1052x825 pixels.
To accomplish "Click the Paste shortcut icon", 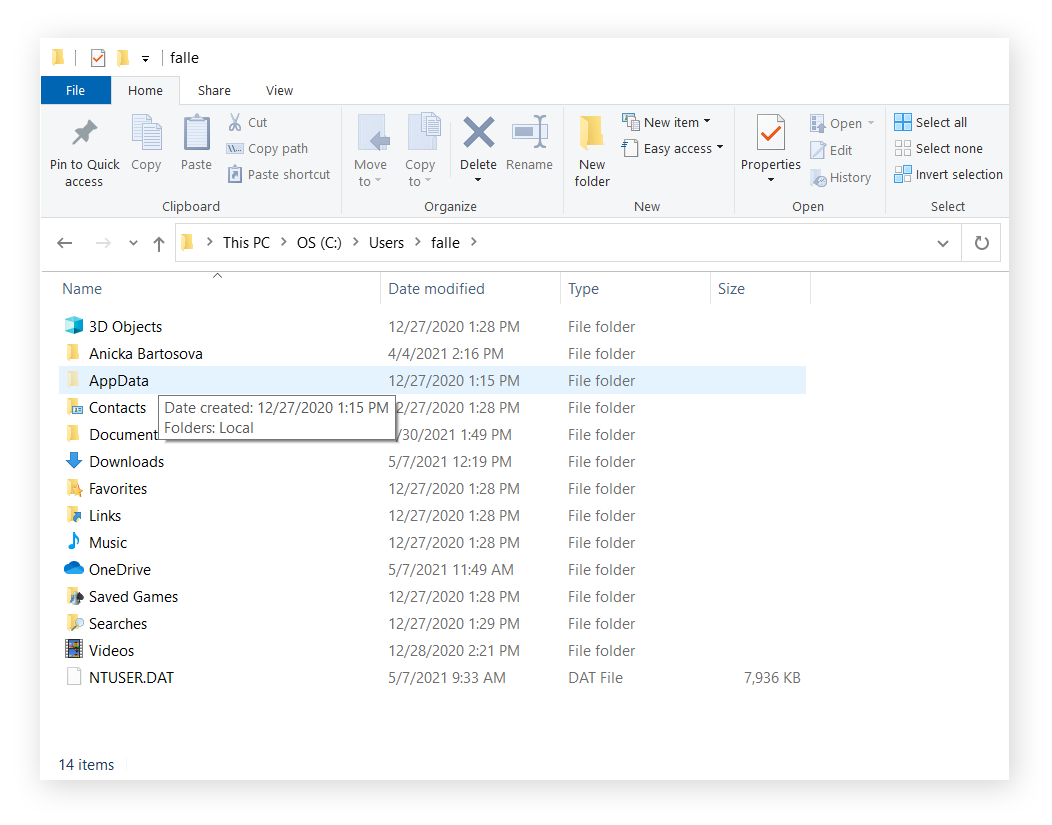I will (279, 174).
